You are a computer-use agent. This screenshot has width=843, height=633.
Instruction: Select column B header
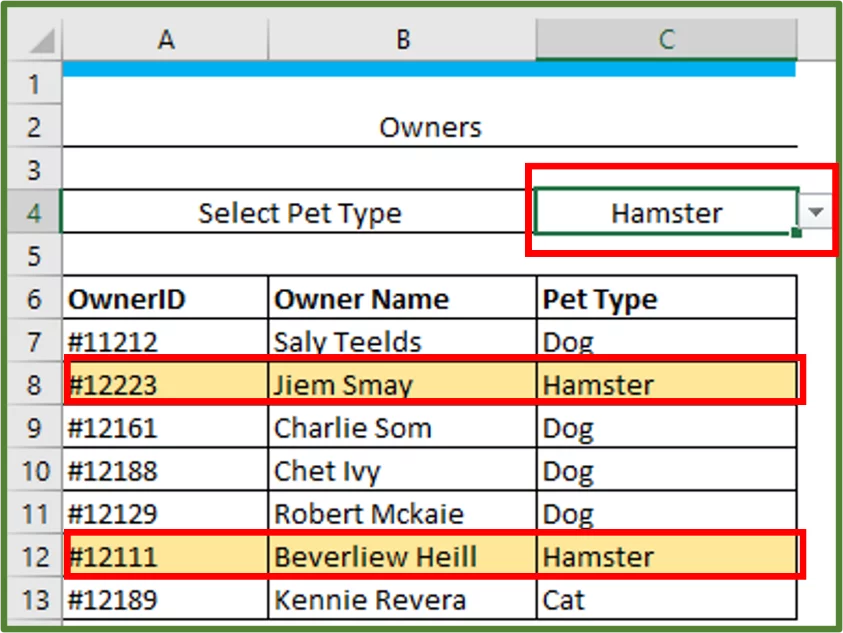(x=402, y=40)
